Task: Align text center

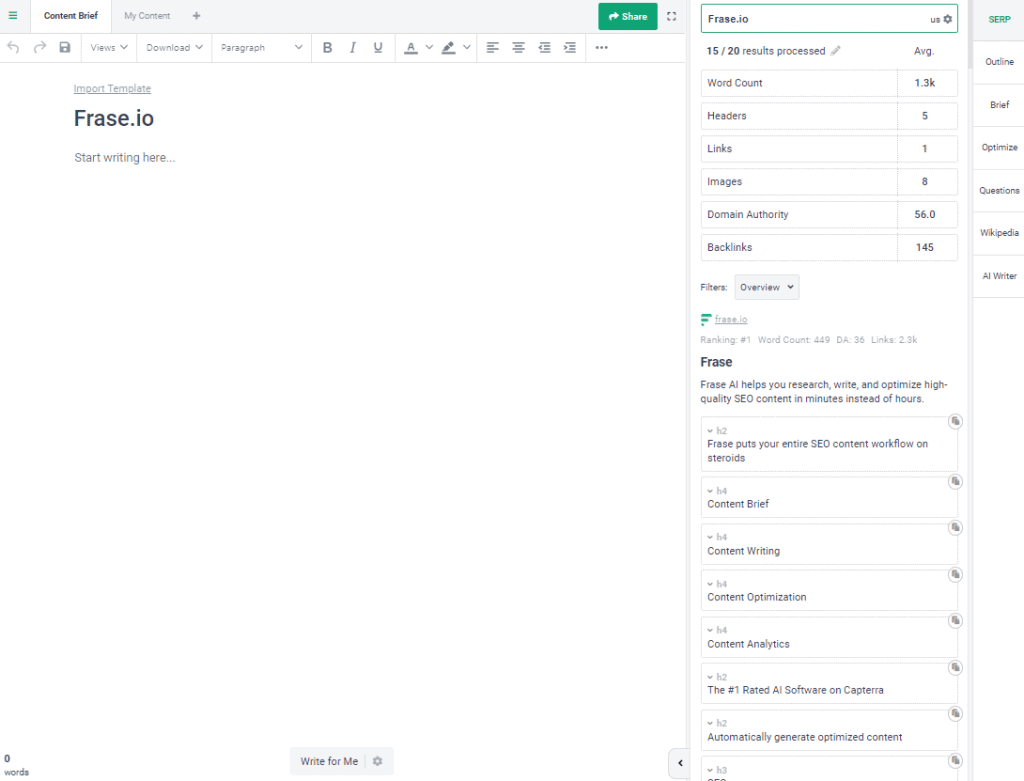Action: [x=519, y=47]
